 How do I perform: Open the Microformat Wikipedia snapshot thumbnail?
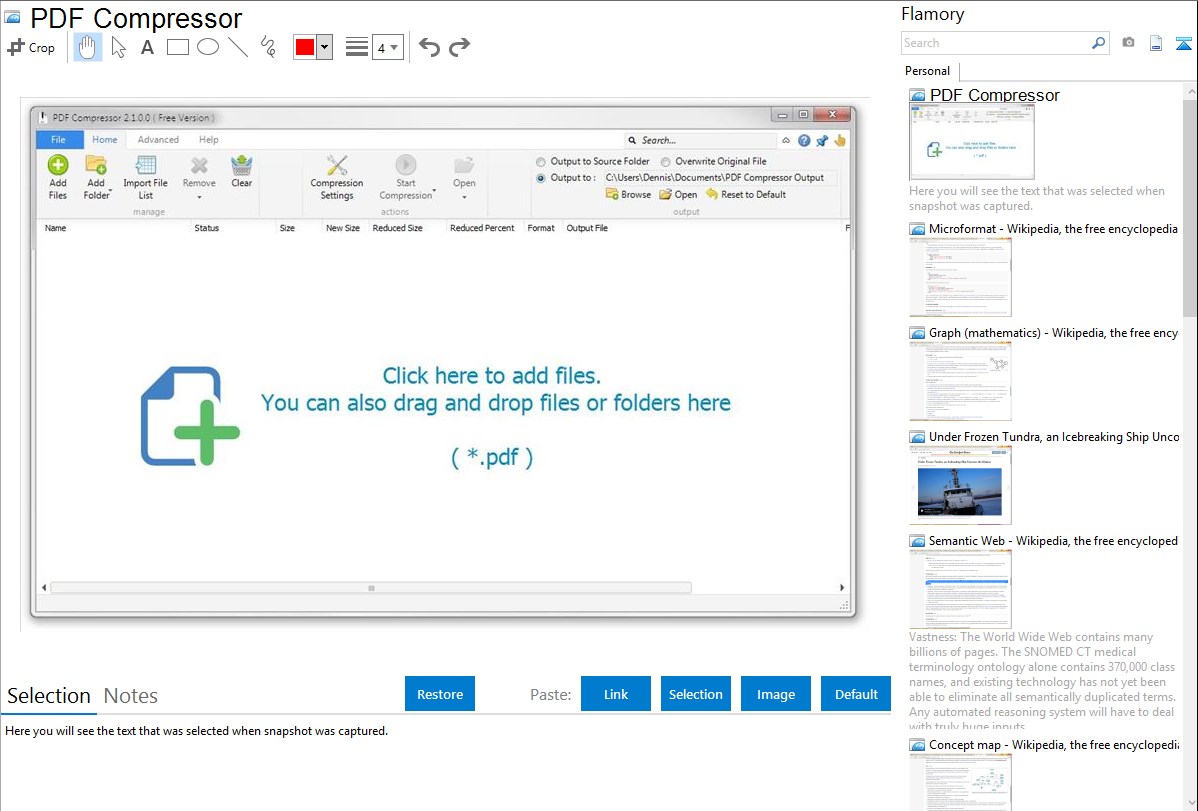tap(960, 277)
